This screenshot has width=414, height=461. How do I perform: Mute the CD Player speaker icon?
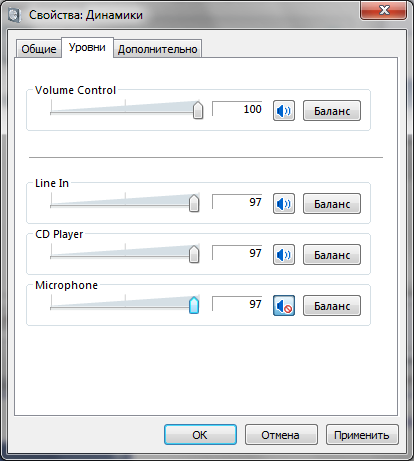(x=284, y=255)
